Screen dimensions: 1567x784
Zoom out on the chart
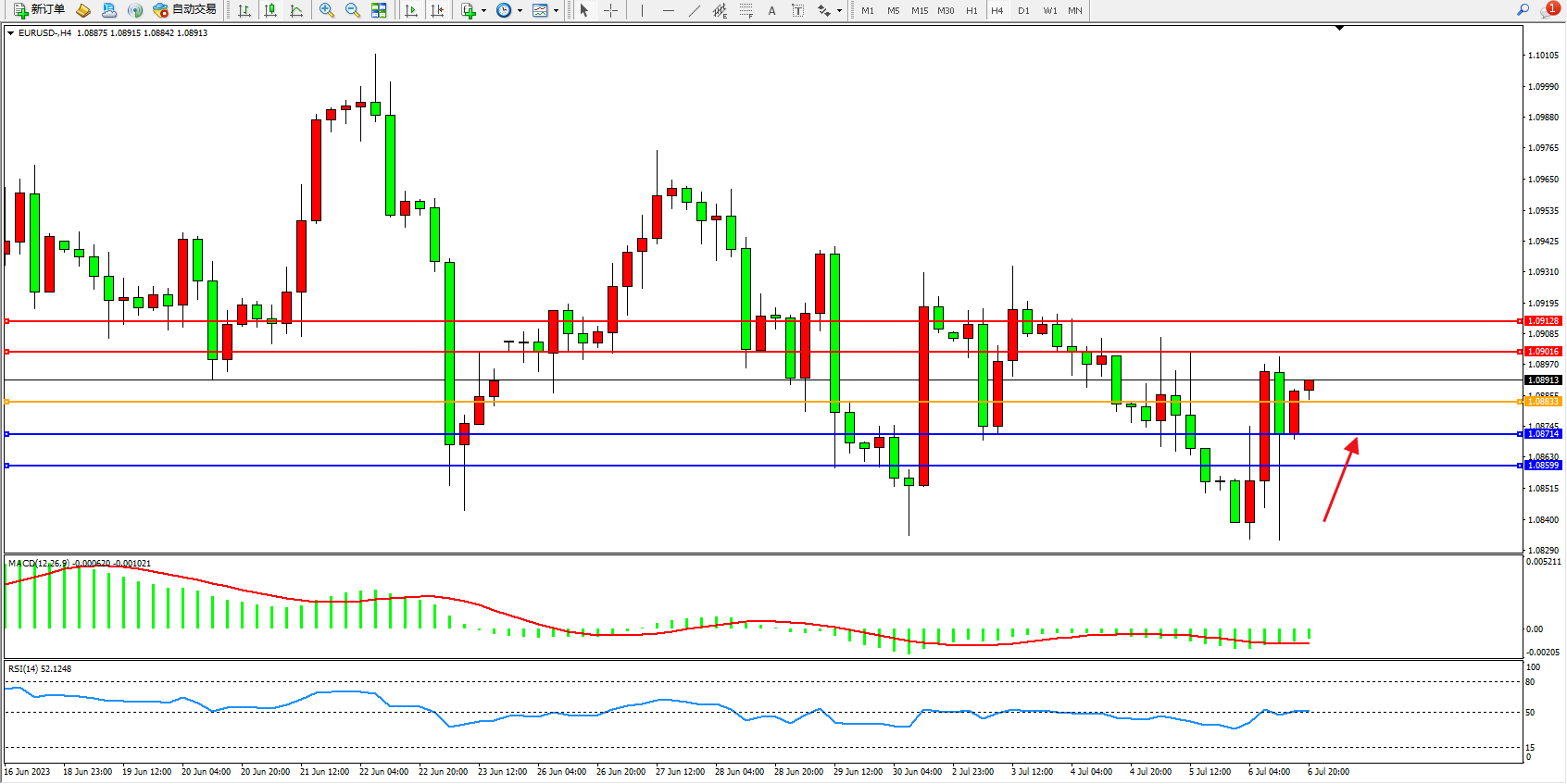click(352, 10)
